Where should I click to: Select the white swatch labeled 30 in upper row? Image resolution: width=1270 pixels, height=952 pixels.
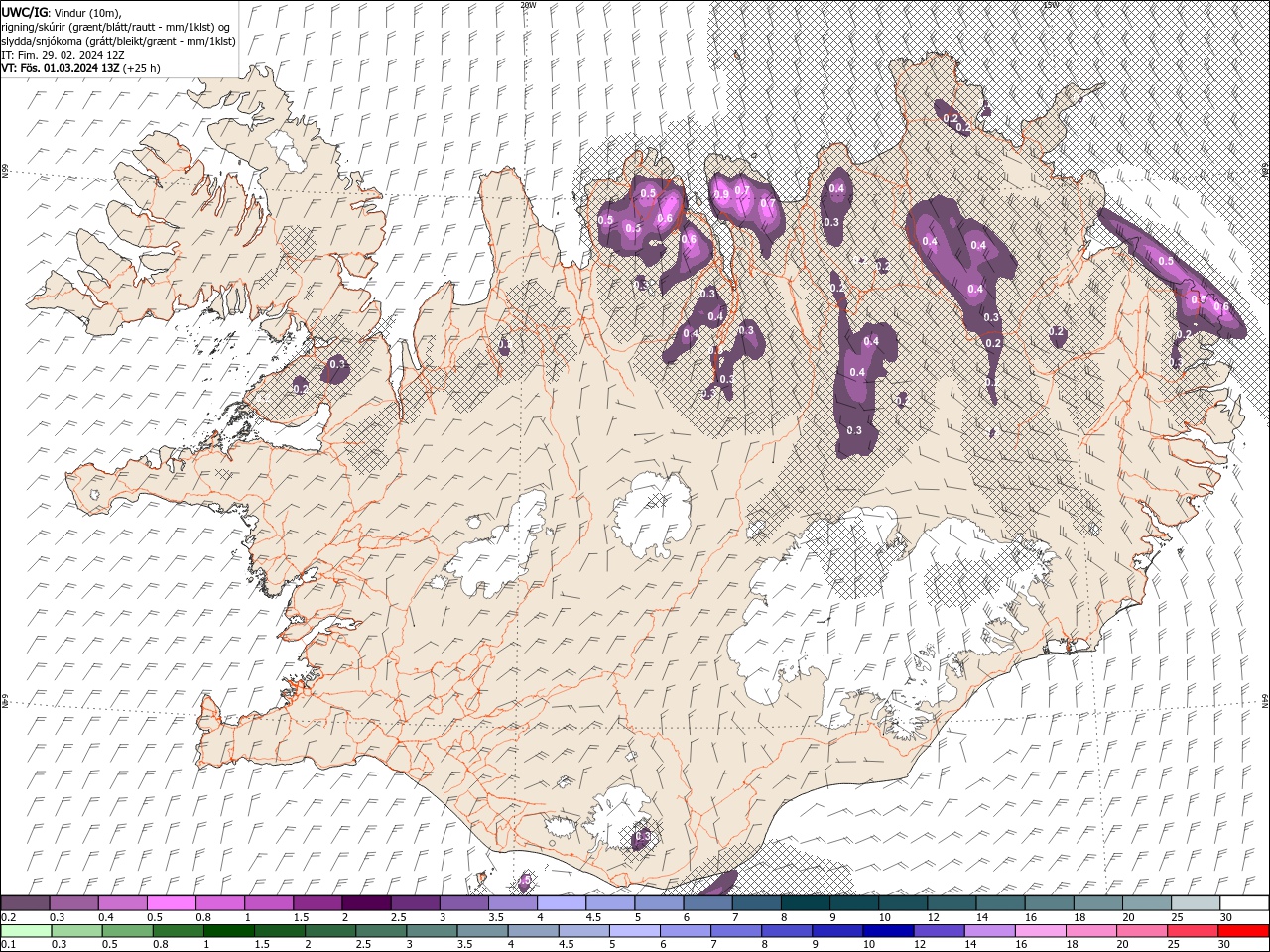(x=1245, y=903)
